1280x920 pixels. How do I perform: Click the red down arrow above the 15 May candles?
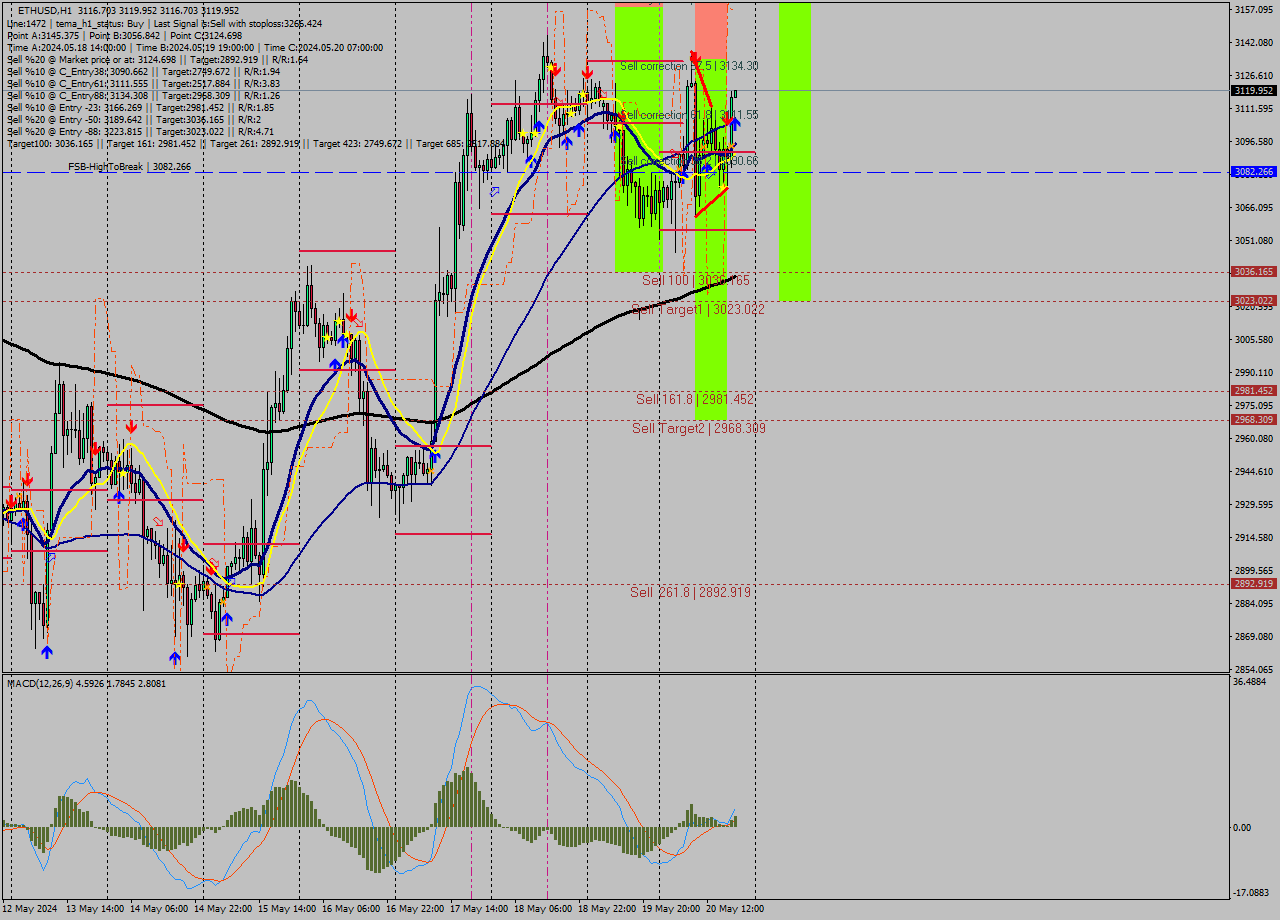(350, 315)
